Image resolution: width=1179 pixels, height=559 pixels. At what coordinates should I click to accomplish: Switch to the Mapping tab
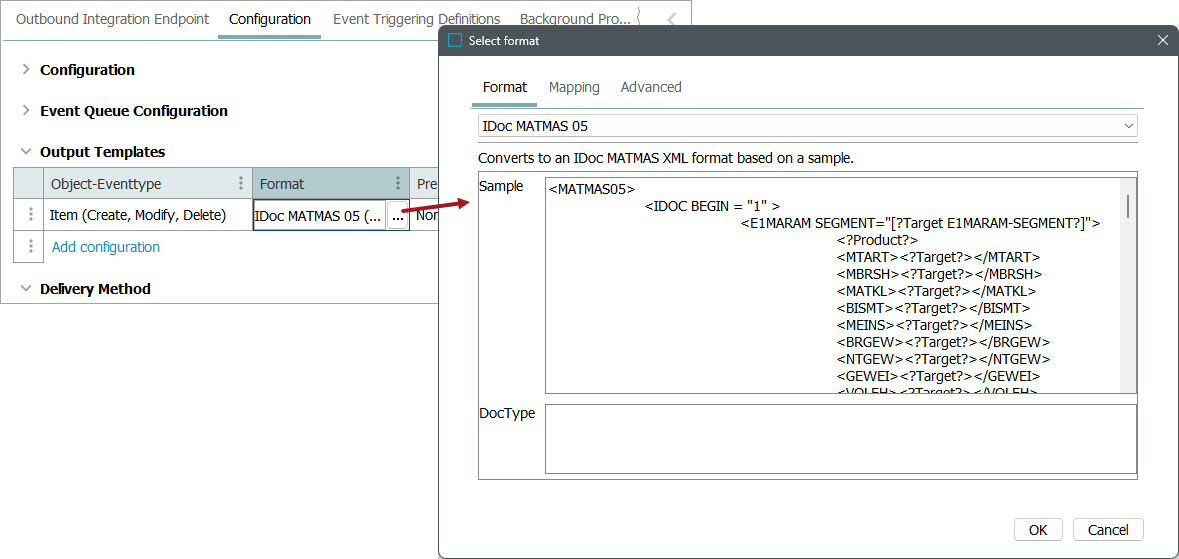[574, 87]
